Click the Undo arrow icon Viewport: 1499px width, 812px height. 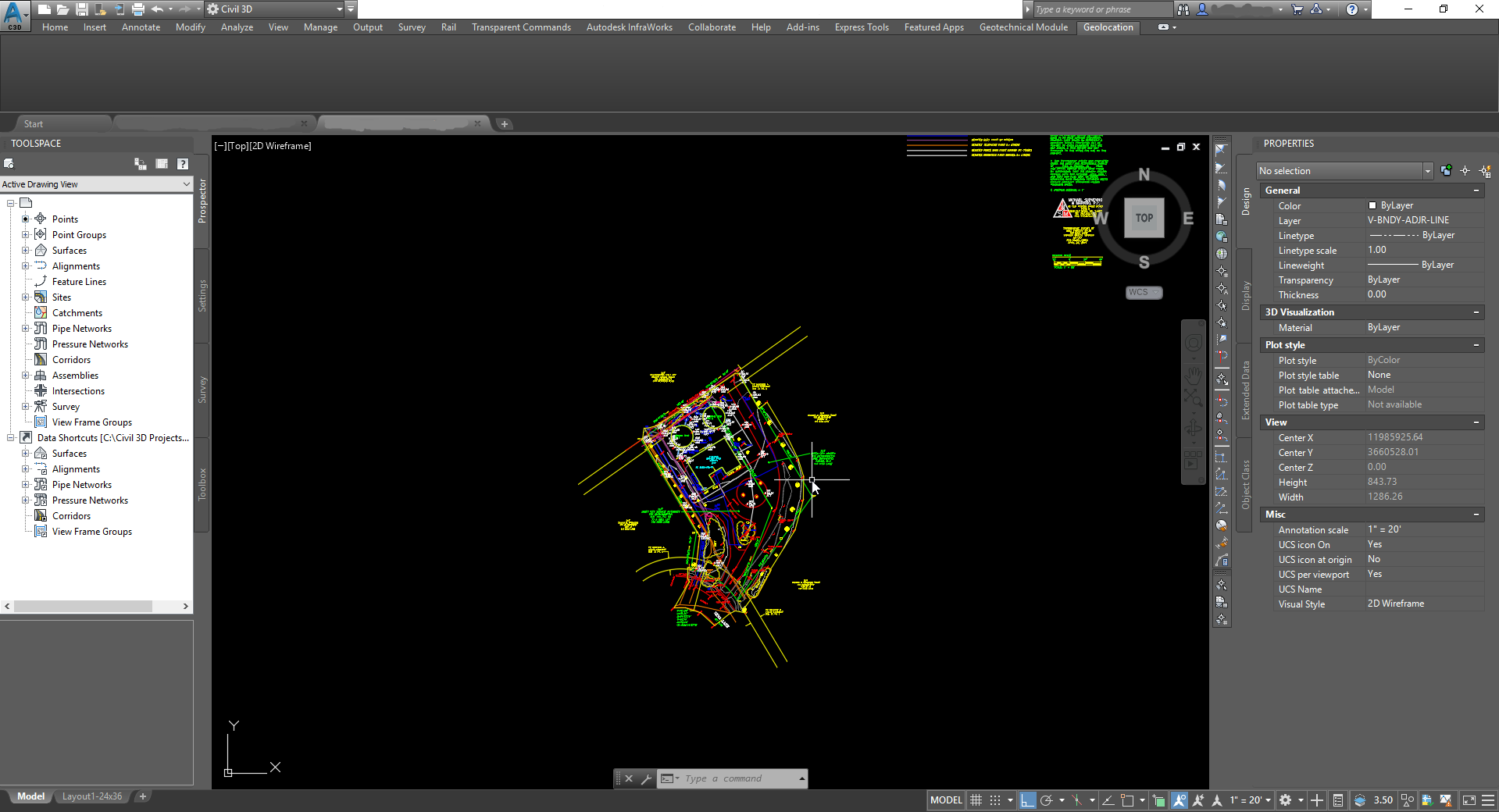158,9
